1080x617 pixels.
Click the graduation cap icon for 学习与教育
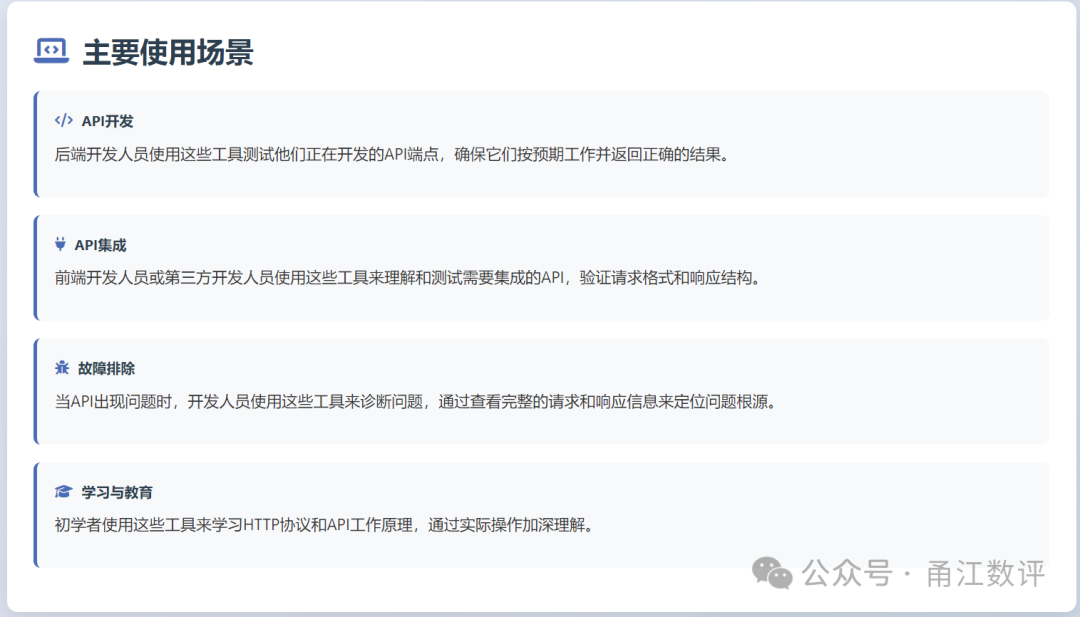[x=63, y=491]
